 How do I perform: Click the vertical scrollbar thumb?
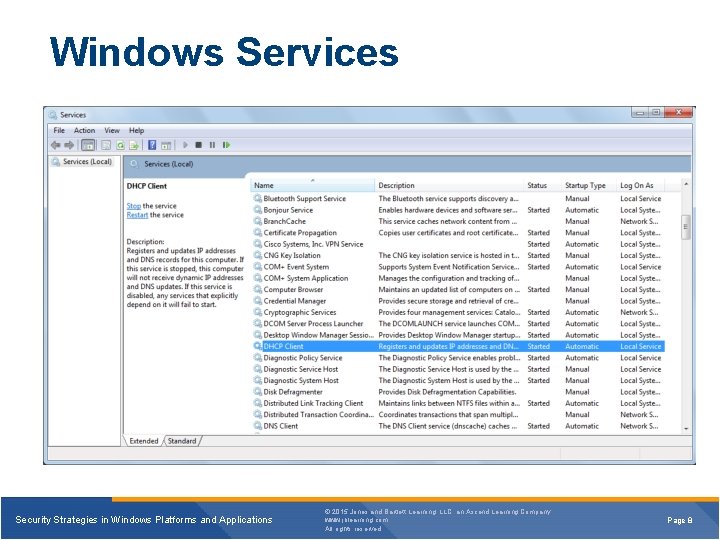(x=686, y=227)
